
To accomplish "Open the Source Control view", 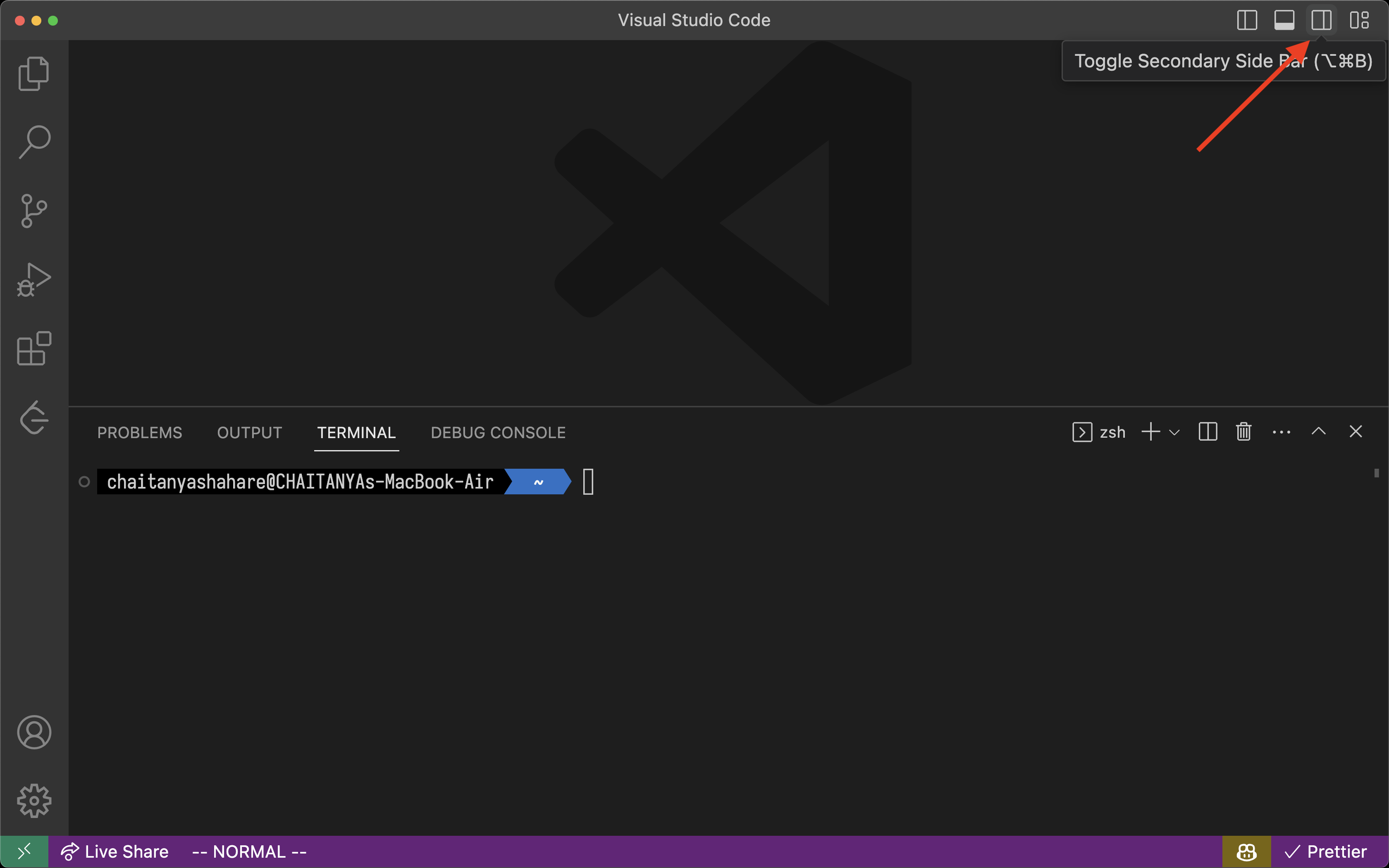I will click(34, 211).
